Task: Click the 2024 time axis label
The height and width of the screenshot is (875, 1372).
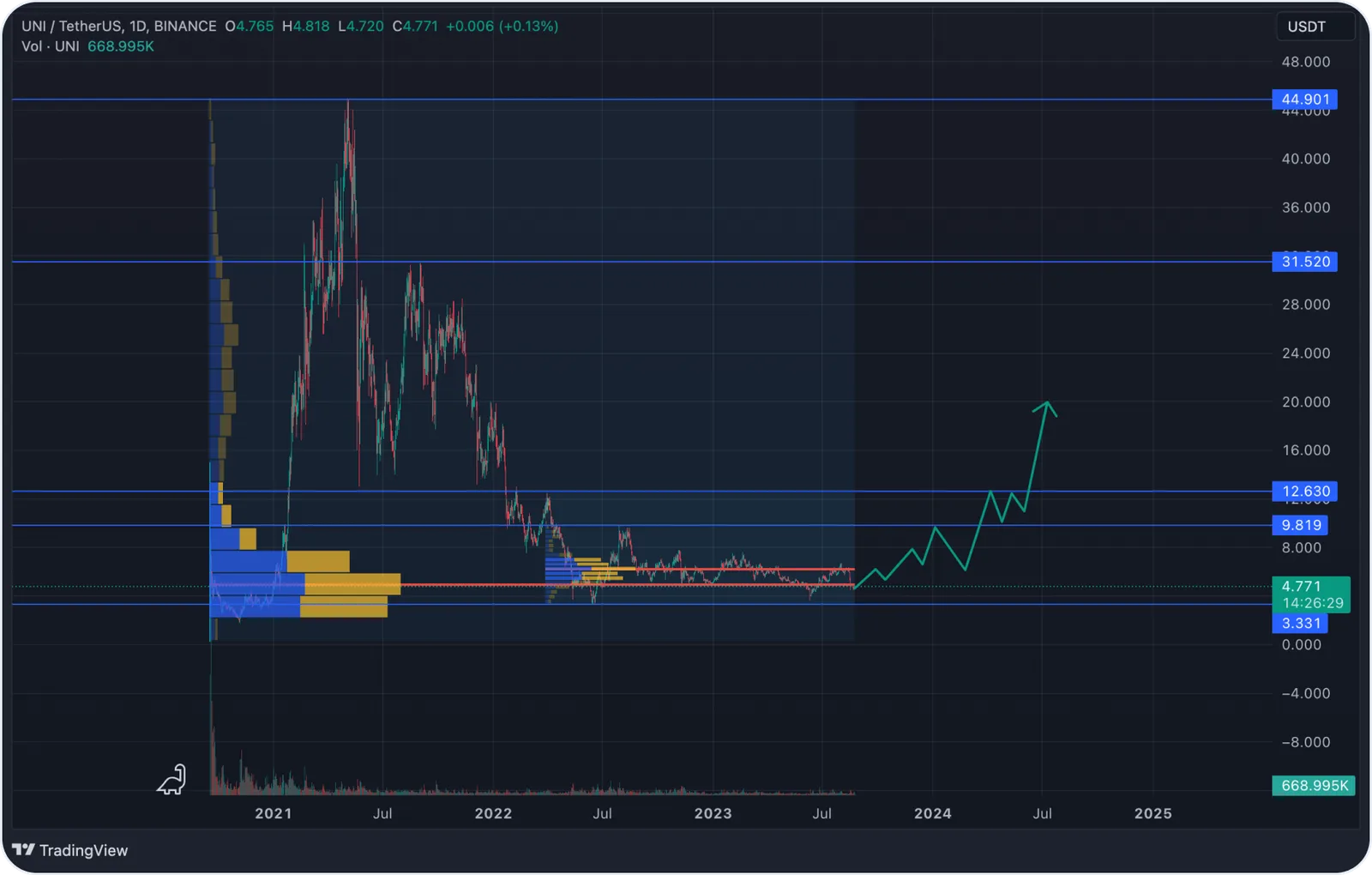Action: pos(933,813)
